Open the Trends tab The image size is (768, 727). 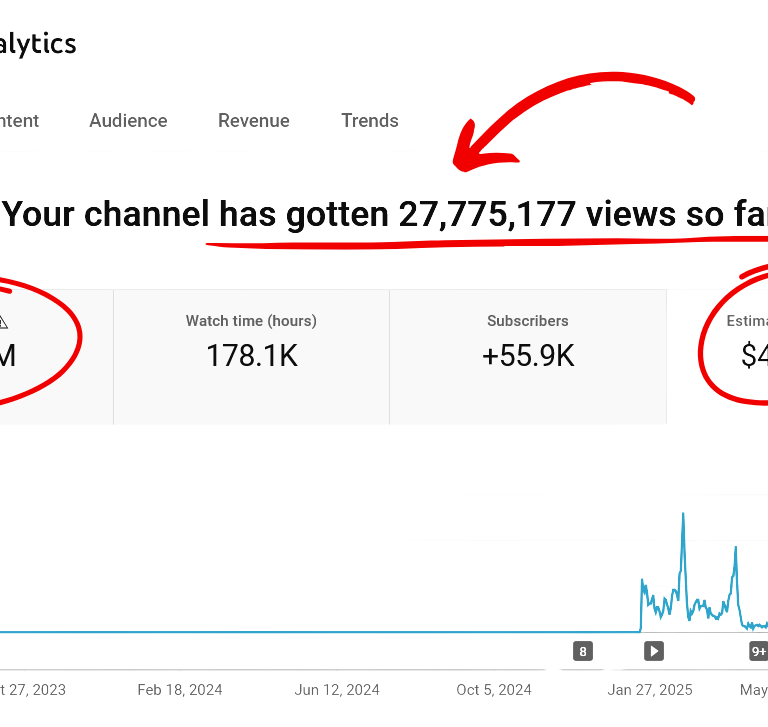(370, 121)
